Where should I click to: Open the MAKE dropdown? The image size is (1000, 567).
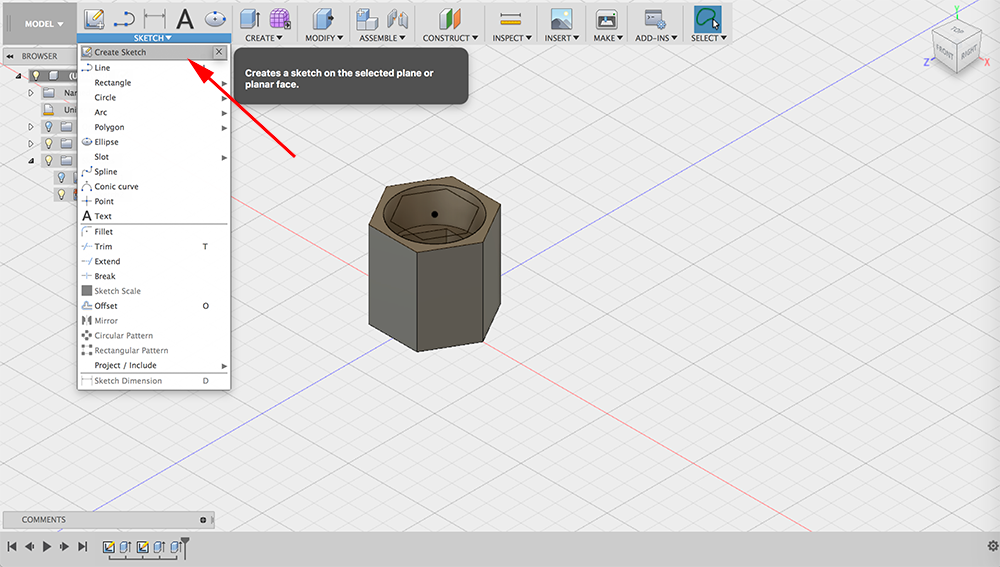(x=608, y=38)
